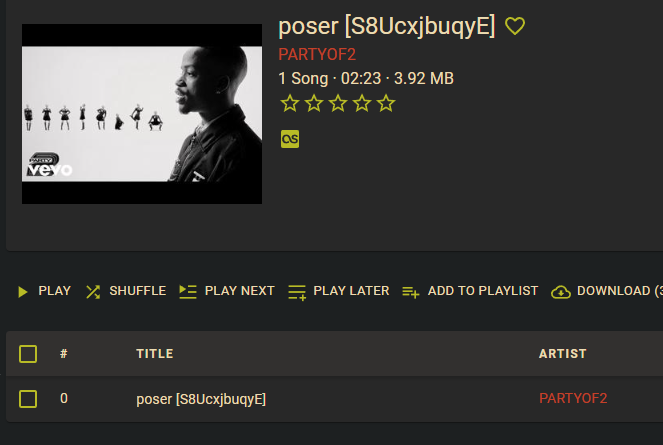Open the Last.fm link icon
Viewport: 663px width, 445px height.
click(290, 139)
